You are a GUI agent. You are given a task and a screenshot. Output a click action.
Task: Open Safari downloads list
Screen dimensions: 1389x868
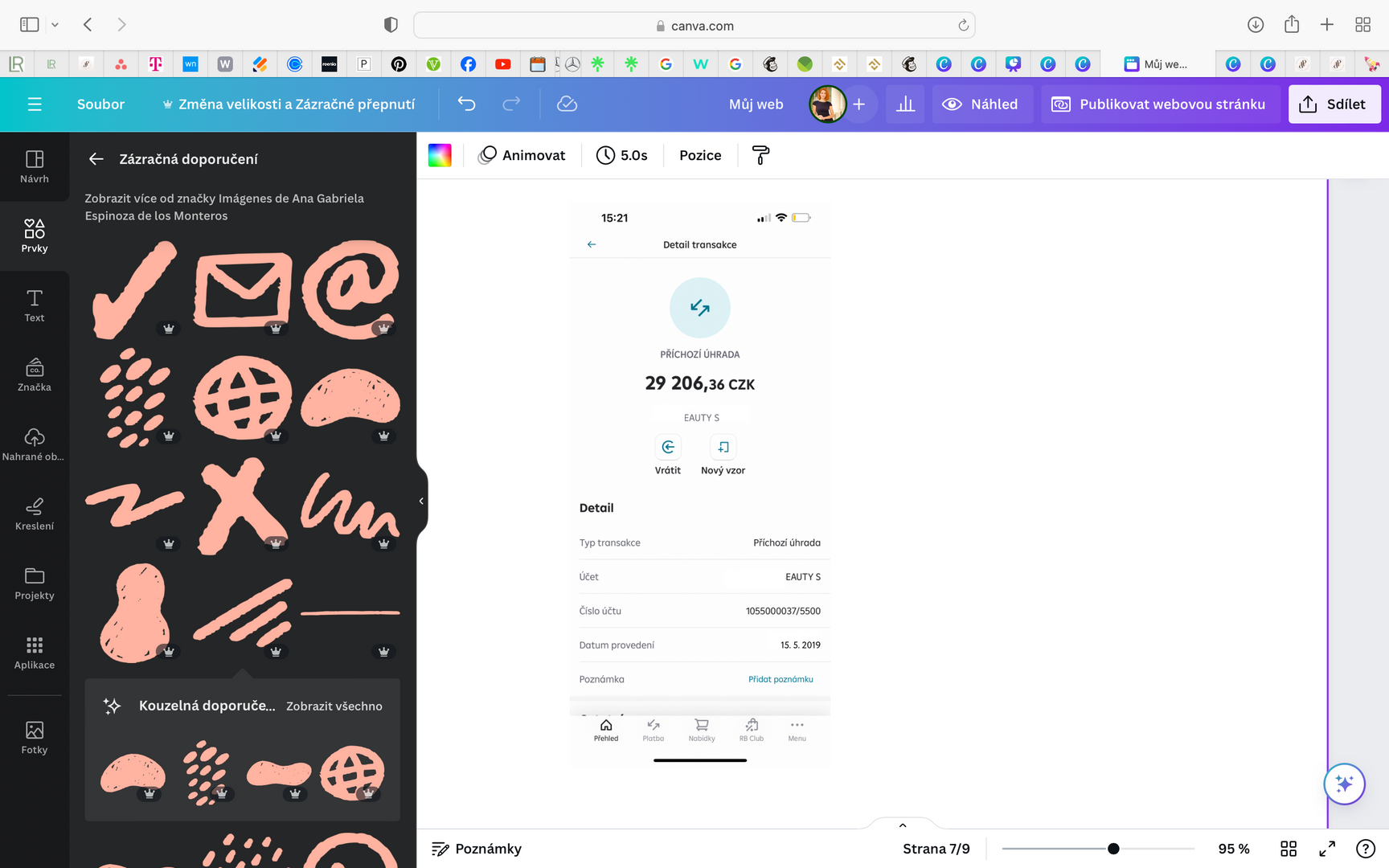click(1256, 25)
